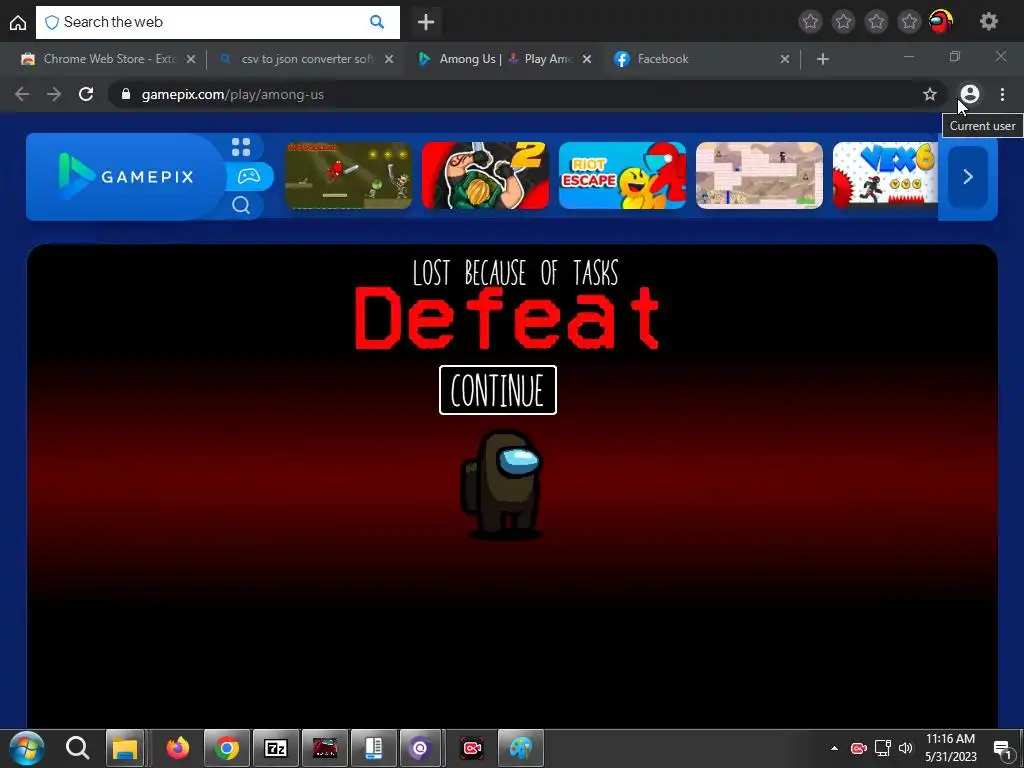Click the third star badge icon
This screenshot has height=768, width=1024.
(x=876, y=22)
